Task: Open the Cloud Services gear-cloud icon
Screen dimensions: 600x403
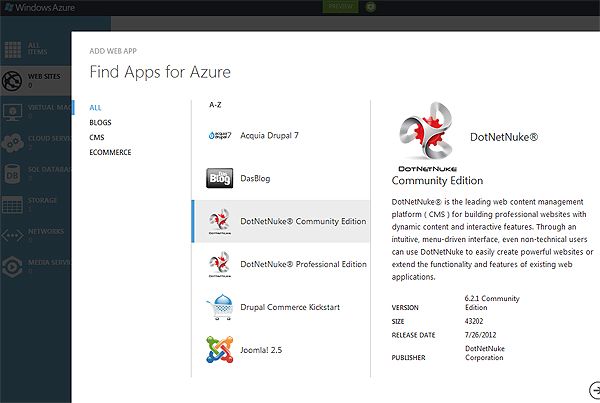Action: pyautogui.click(x=12, y=143)
